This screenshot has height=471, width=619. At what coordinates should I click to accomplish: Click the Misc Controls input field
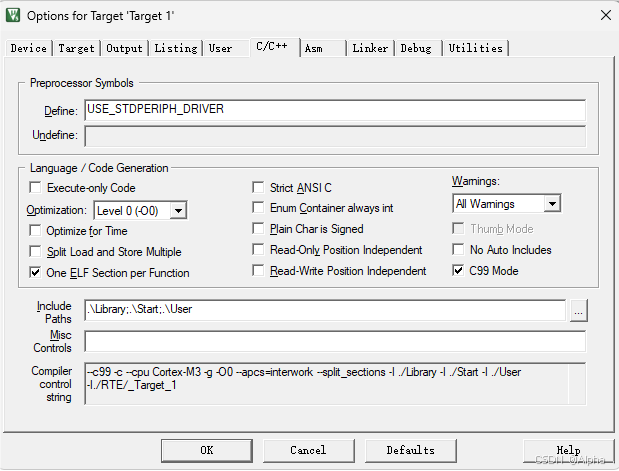335,342
